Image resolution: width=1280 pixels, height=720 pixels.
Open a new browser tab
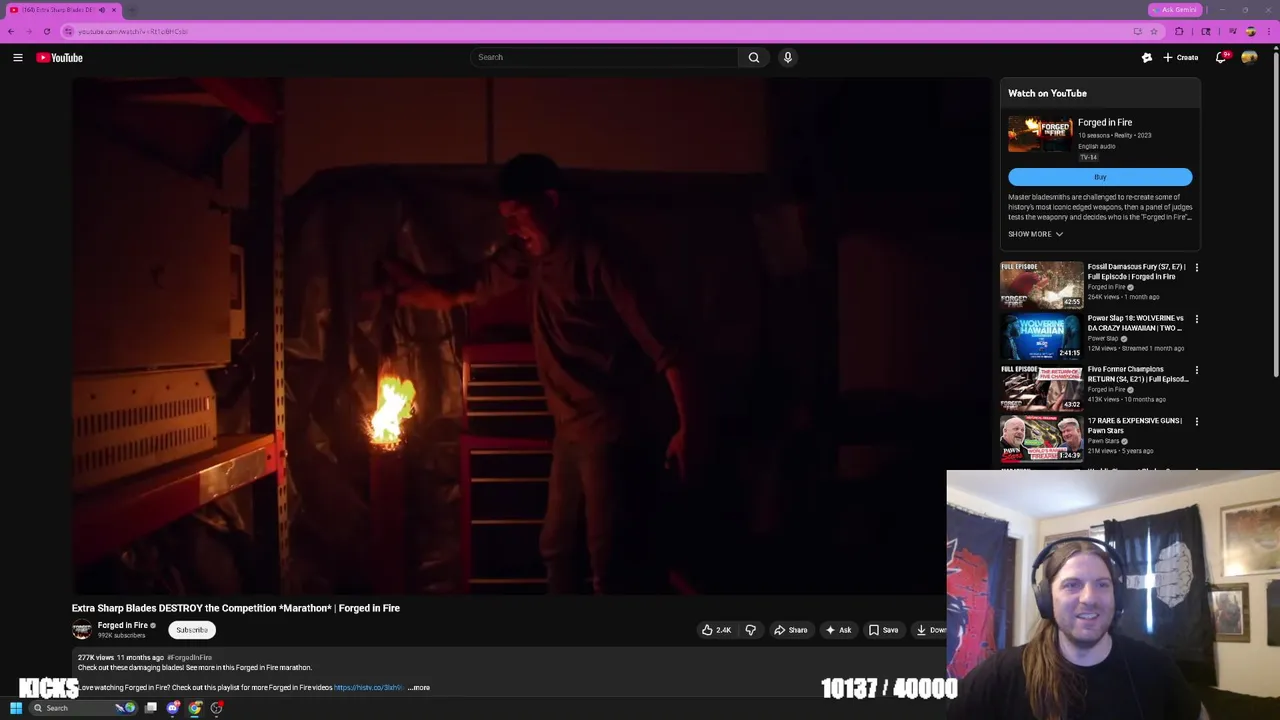coord(133,10)
